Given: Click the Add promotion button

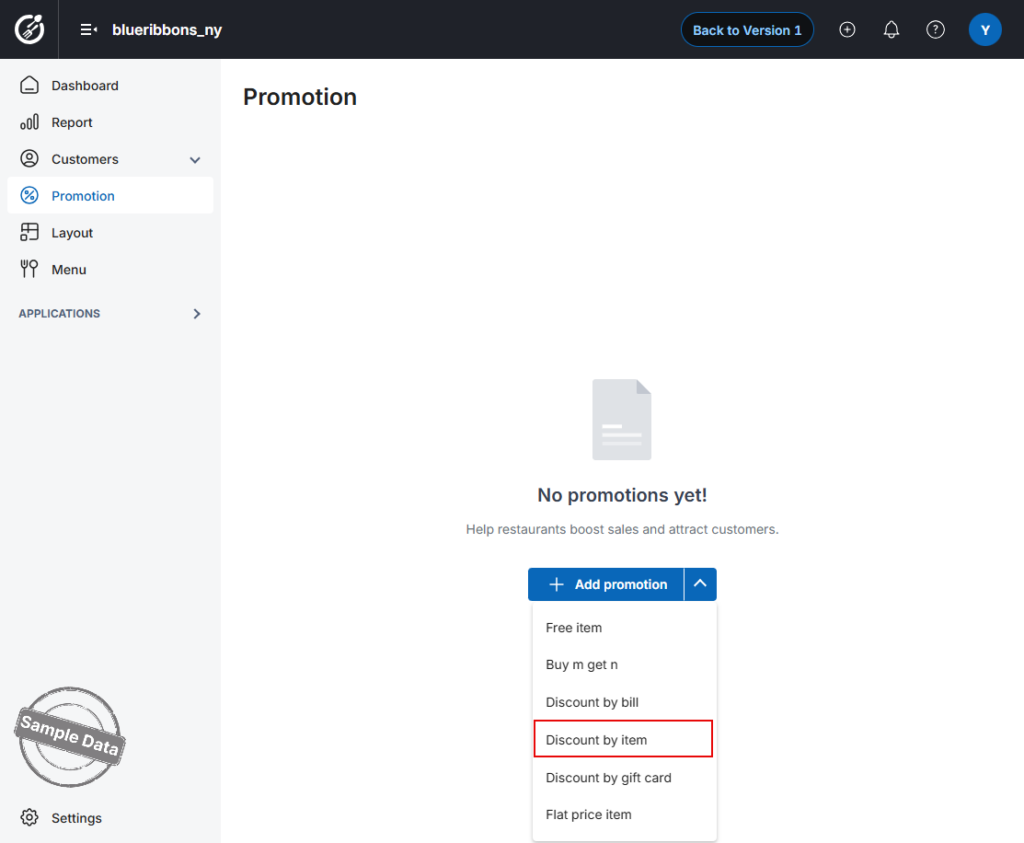Looking at the screenshot, I should [x=606, y=584].
